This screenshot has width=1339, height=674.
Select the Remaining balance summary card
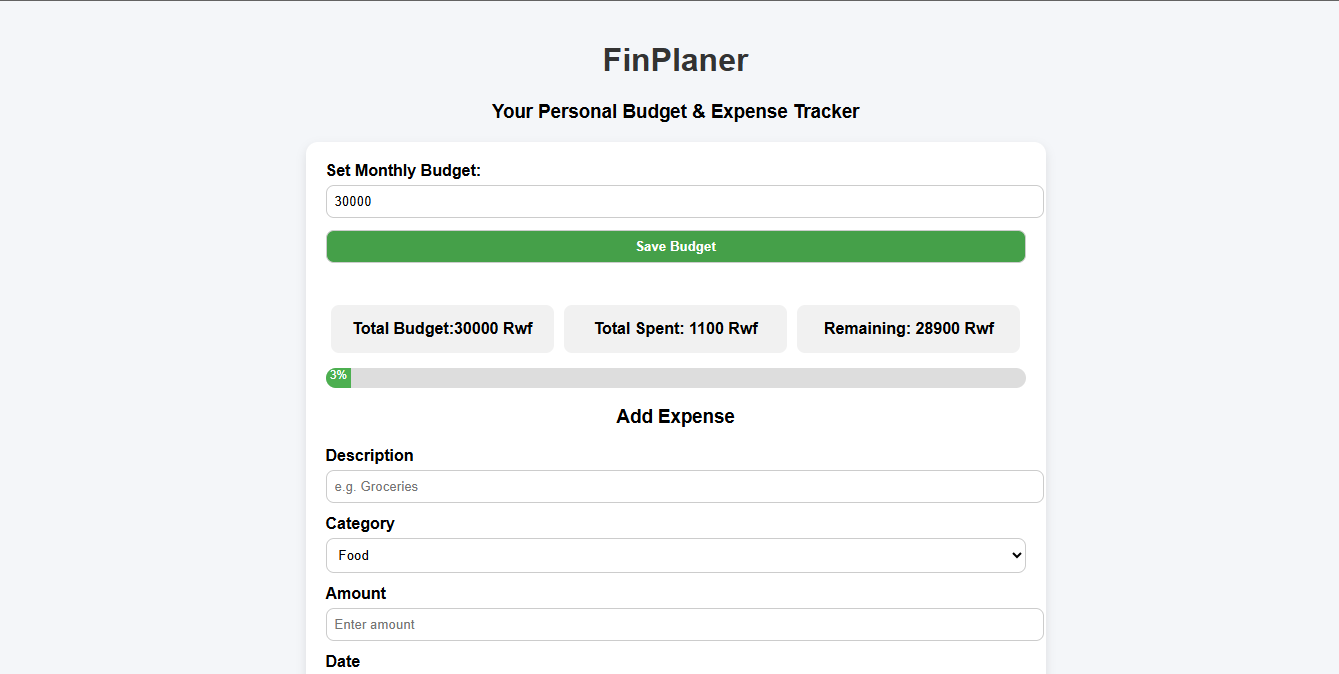coord(908,329)
